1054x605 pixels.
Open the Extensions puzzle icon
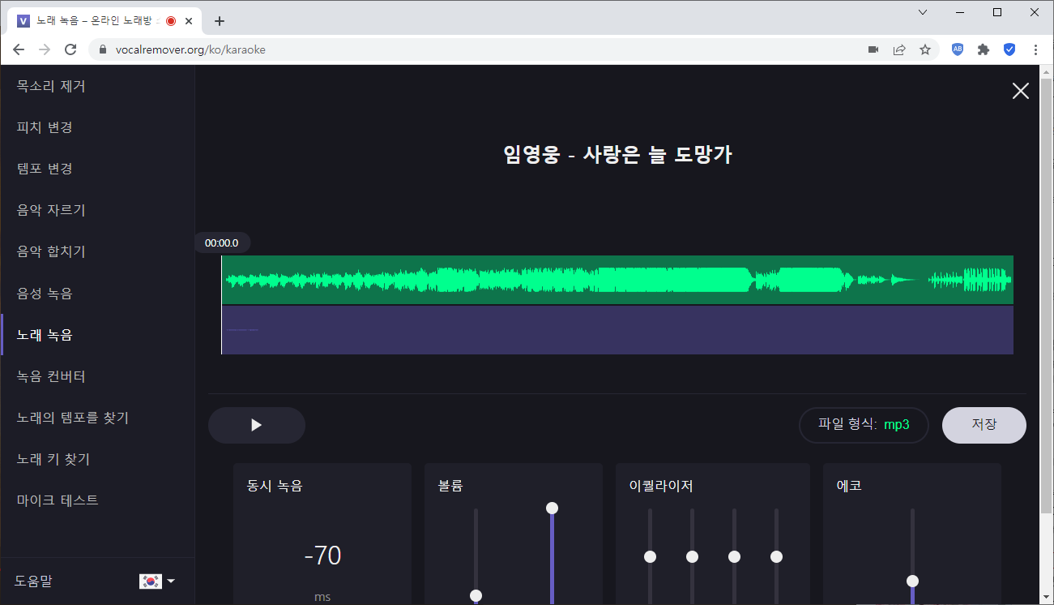pyautogui.click(x=983, y=49)
